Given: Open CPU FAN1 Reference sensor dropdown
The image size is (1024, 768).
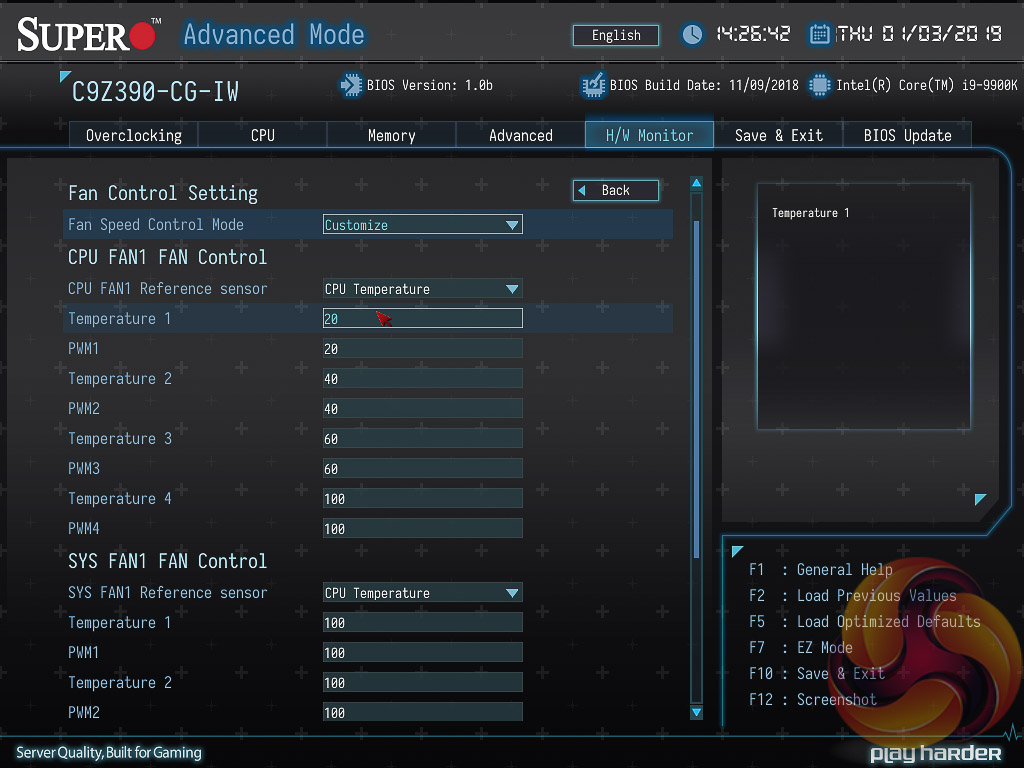Looking at the screenshot, I should [423, 289].
